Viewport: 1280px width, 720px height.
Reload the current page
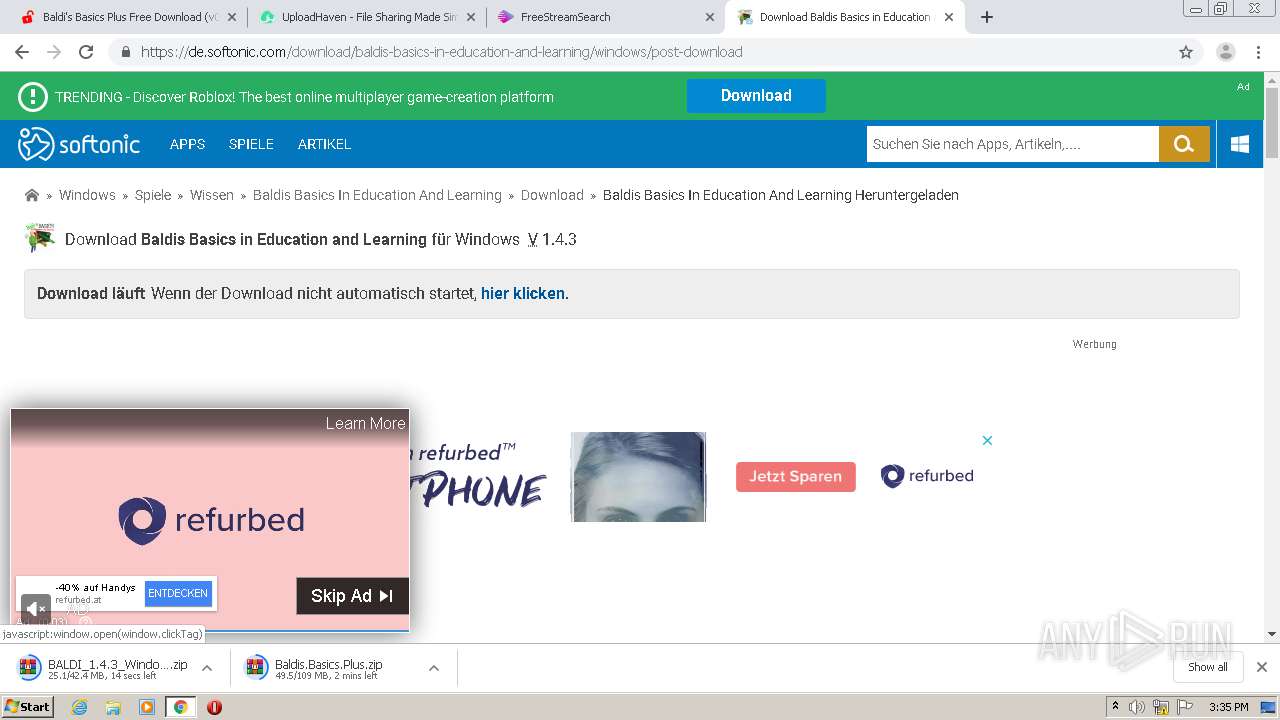[86, 52]
